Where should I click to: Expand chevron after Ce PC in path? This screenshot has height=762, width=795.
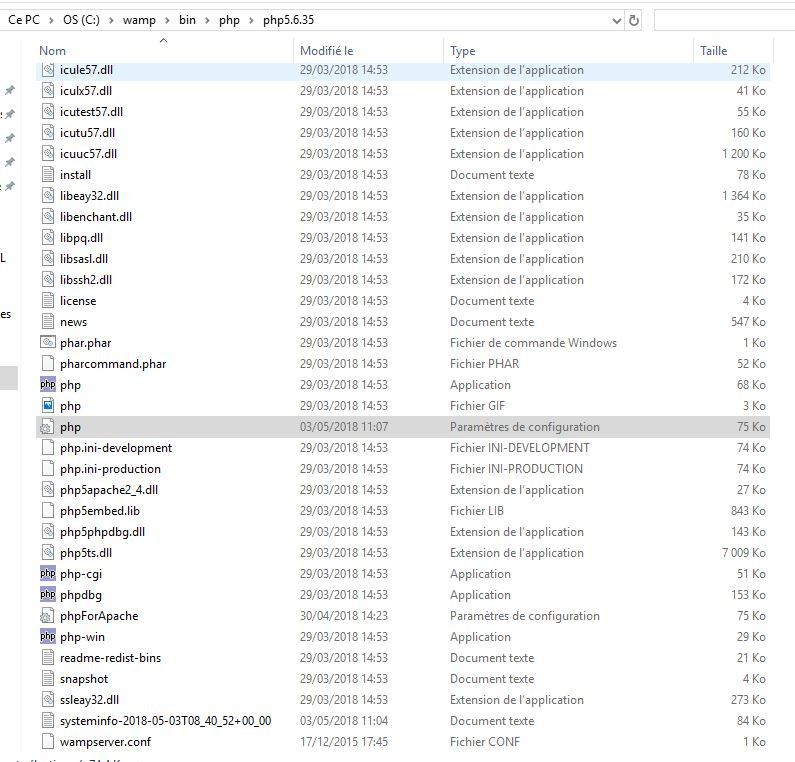[x=51, y=20]
